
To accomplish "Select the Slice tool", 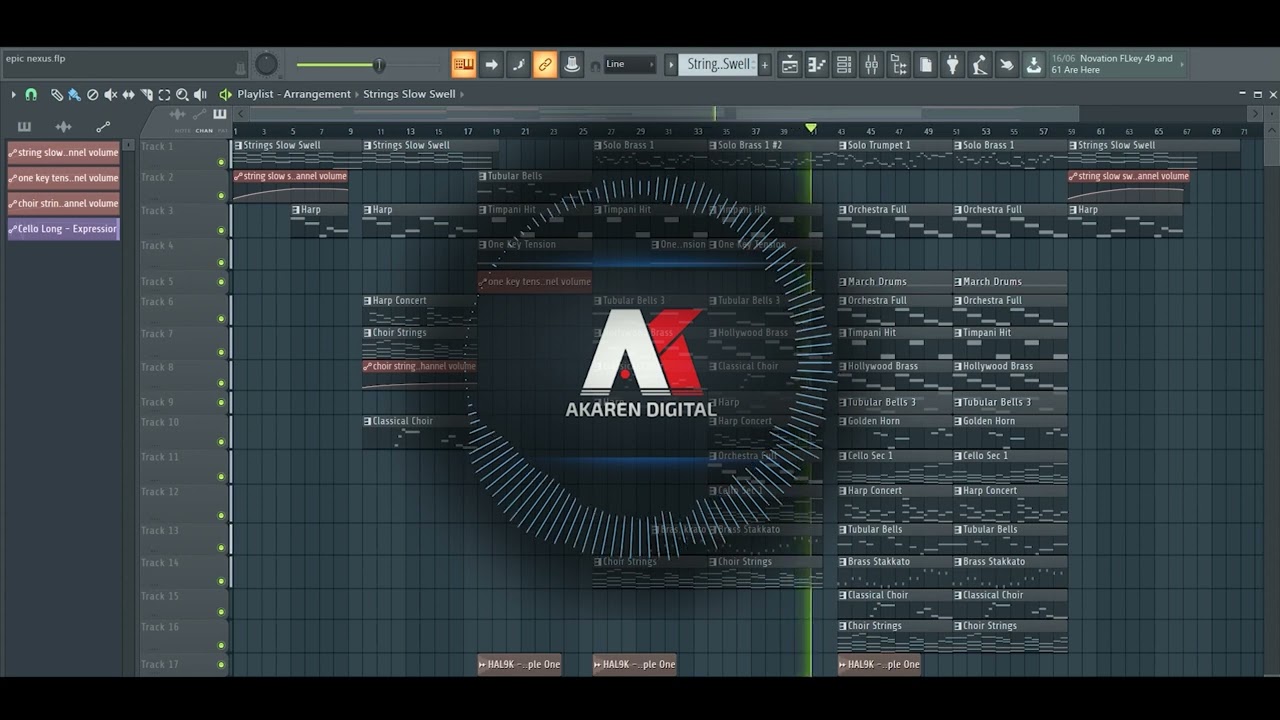I will click(146, 94).
